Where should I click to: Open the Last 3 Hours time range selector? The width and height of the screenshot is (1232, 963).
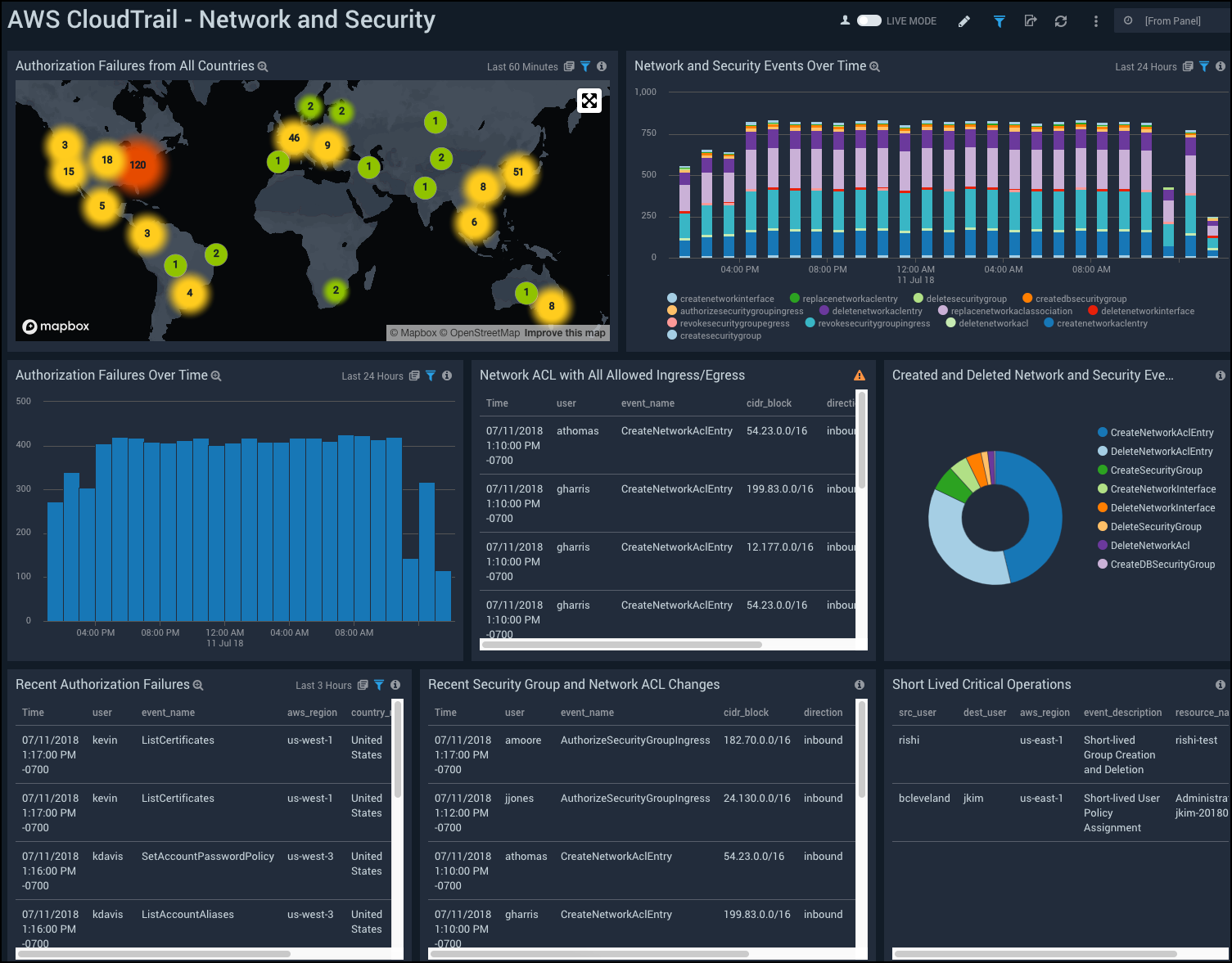point(323,685)
